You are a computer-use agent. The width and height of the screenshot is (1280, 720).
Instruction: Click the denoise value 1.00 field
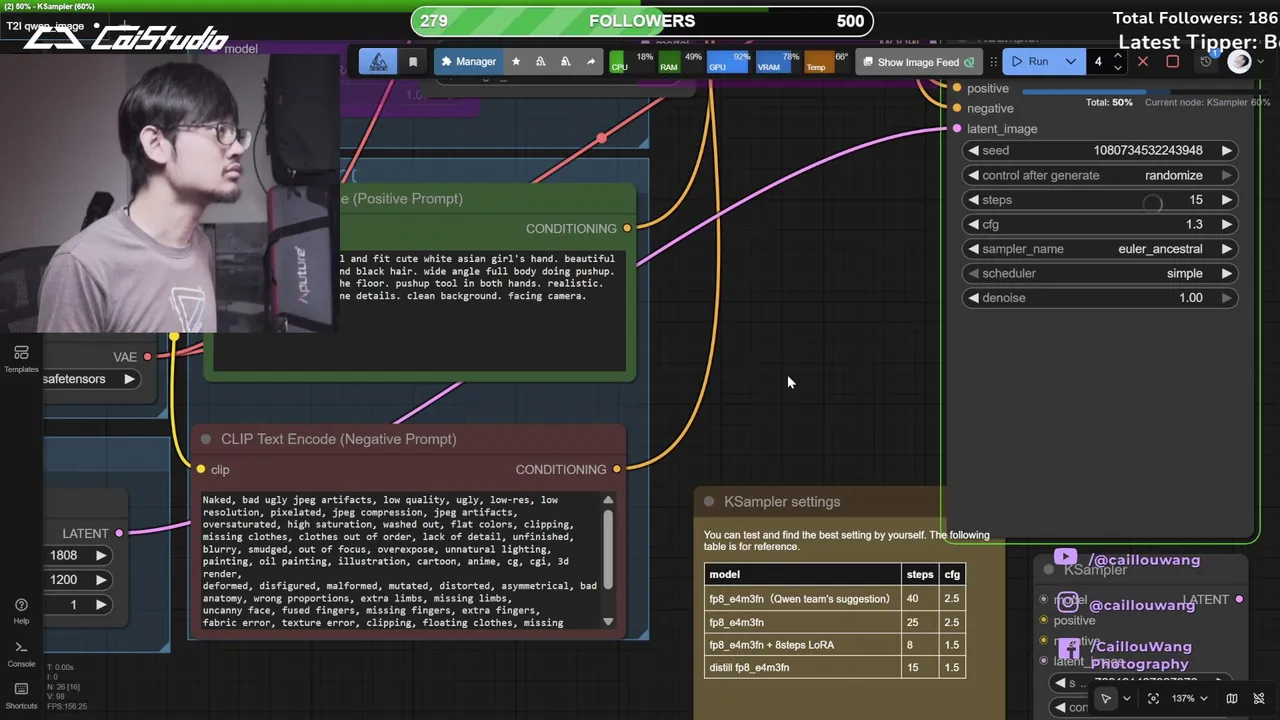click(1100, 298)
